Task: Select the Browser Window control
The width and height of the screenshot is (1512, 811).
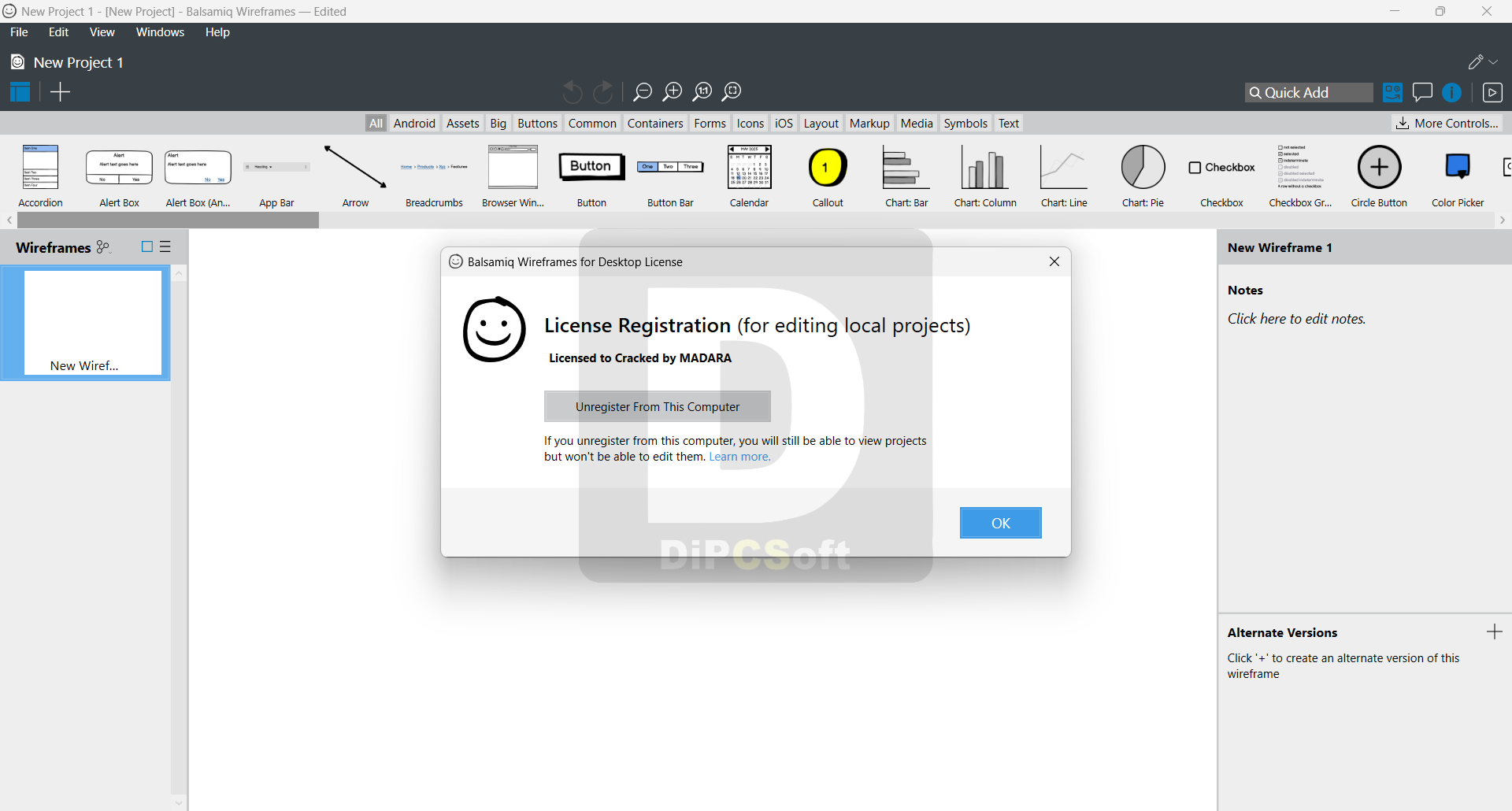Action: 513,176
